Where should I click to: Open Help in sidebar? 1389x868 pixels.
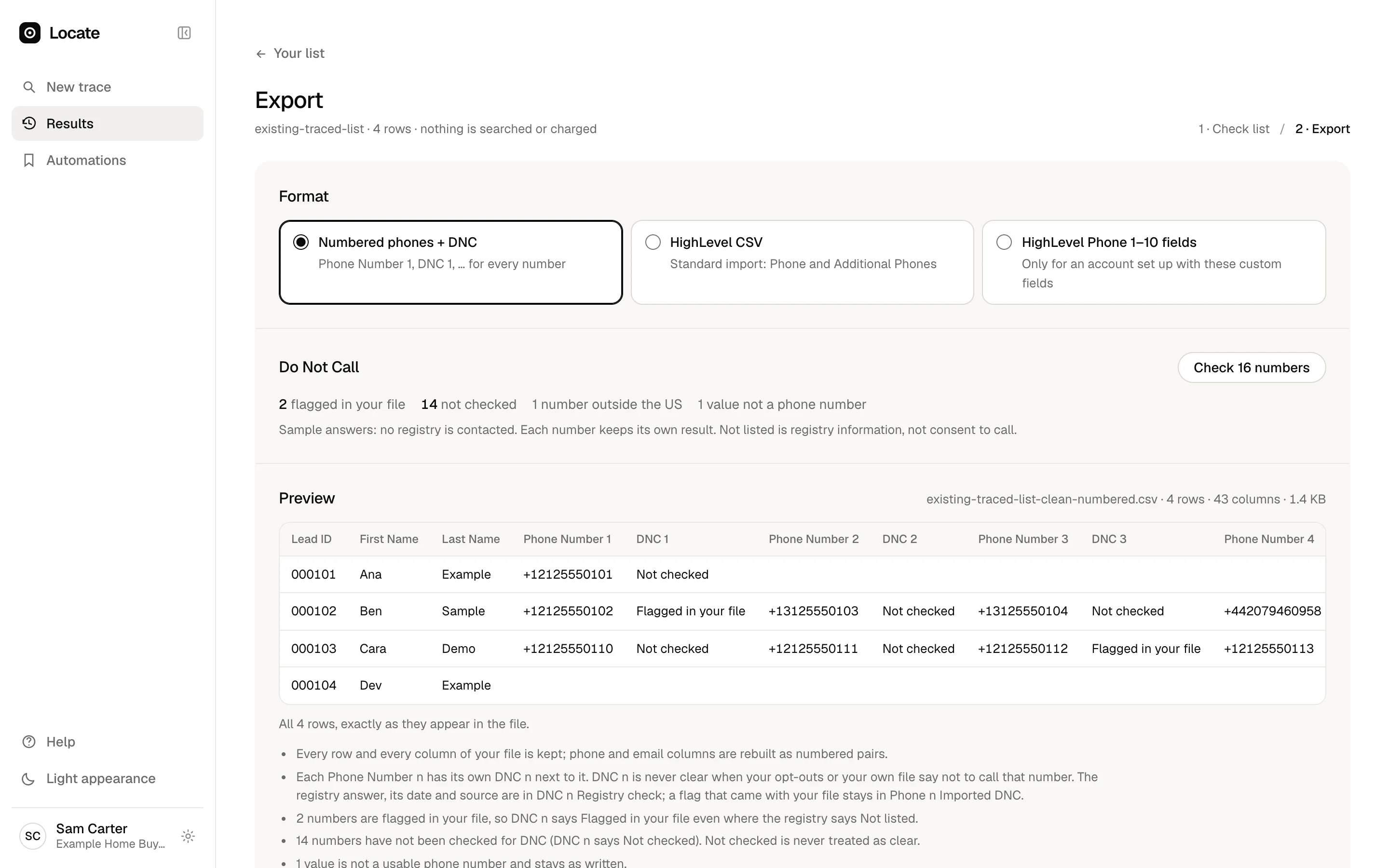tap(108, 742)
